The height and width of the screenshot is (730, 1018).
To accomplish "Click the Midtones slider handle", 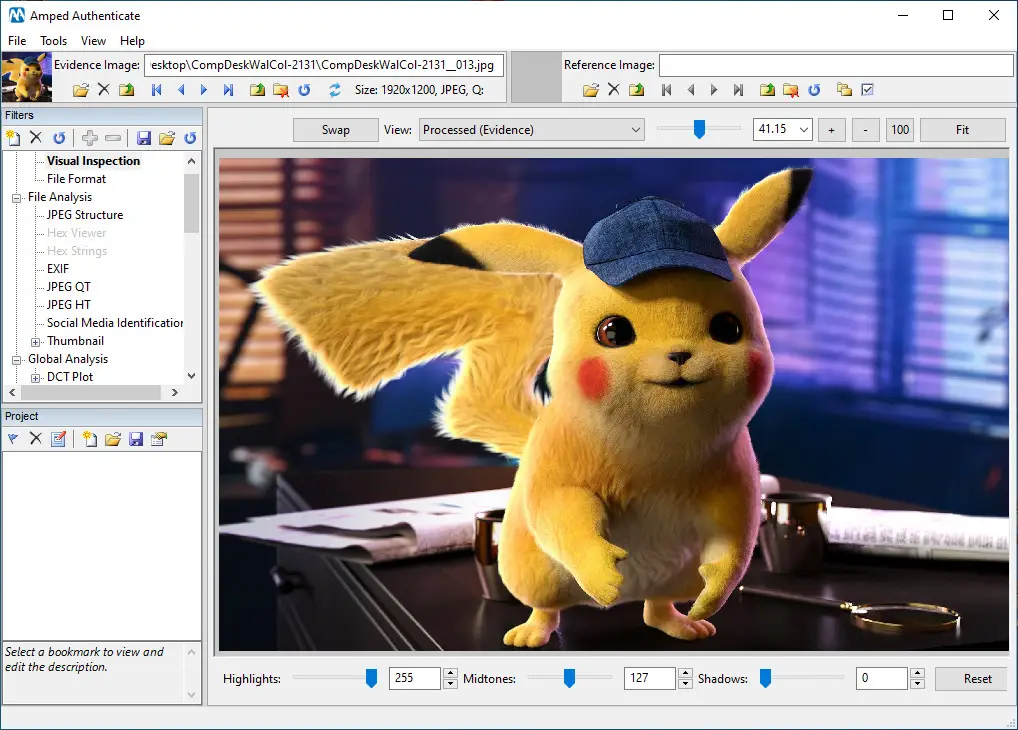I will (x=569, y=678).
